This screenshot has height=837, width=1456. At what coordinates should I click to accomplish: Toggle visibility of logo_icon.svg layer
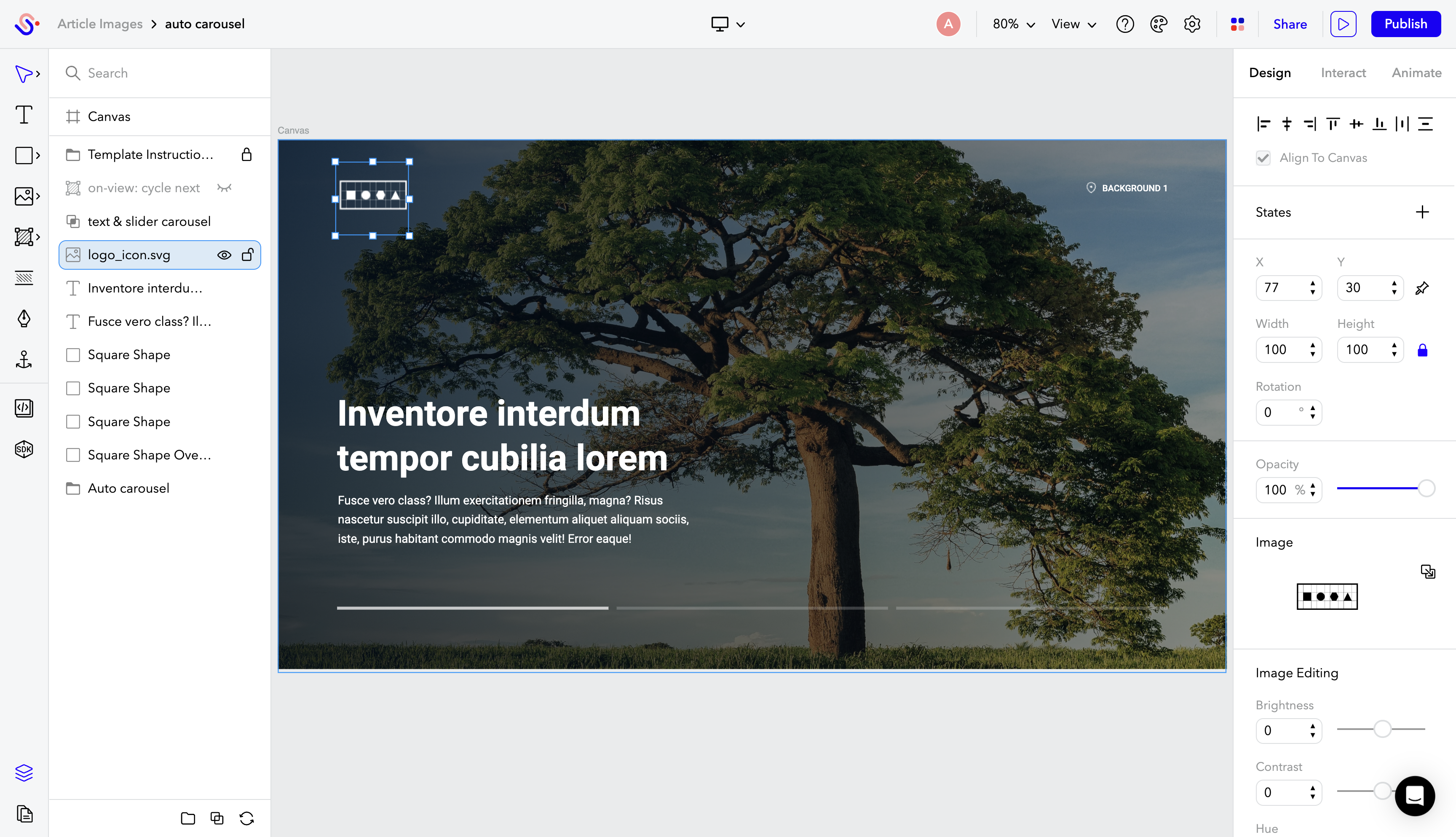point(225,255)
